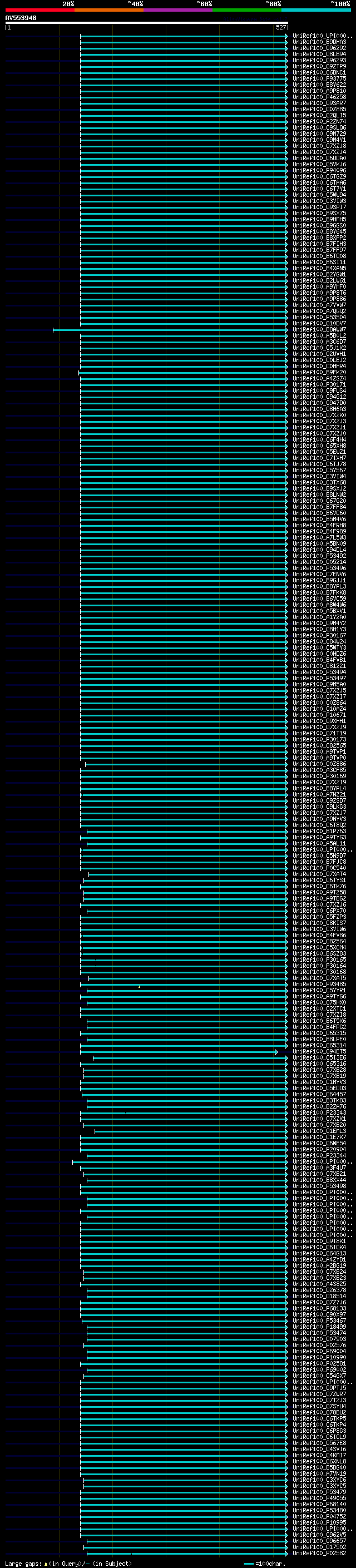Click the orange ~40% identity legend segment

tap(109, 10)
